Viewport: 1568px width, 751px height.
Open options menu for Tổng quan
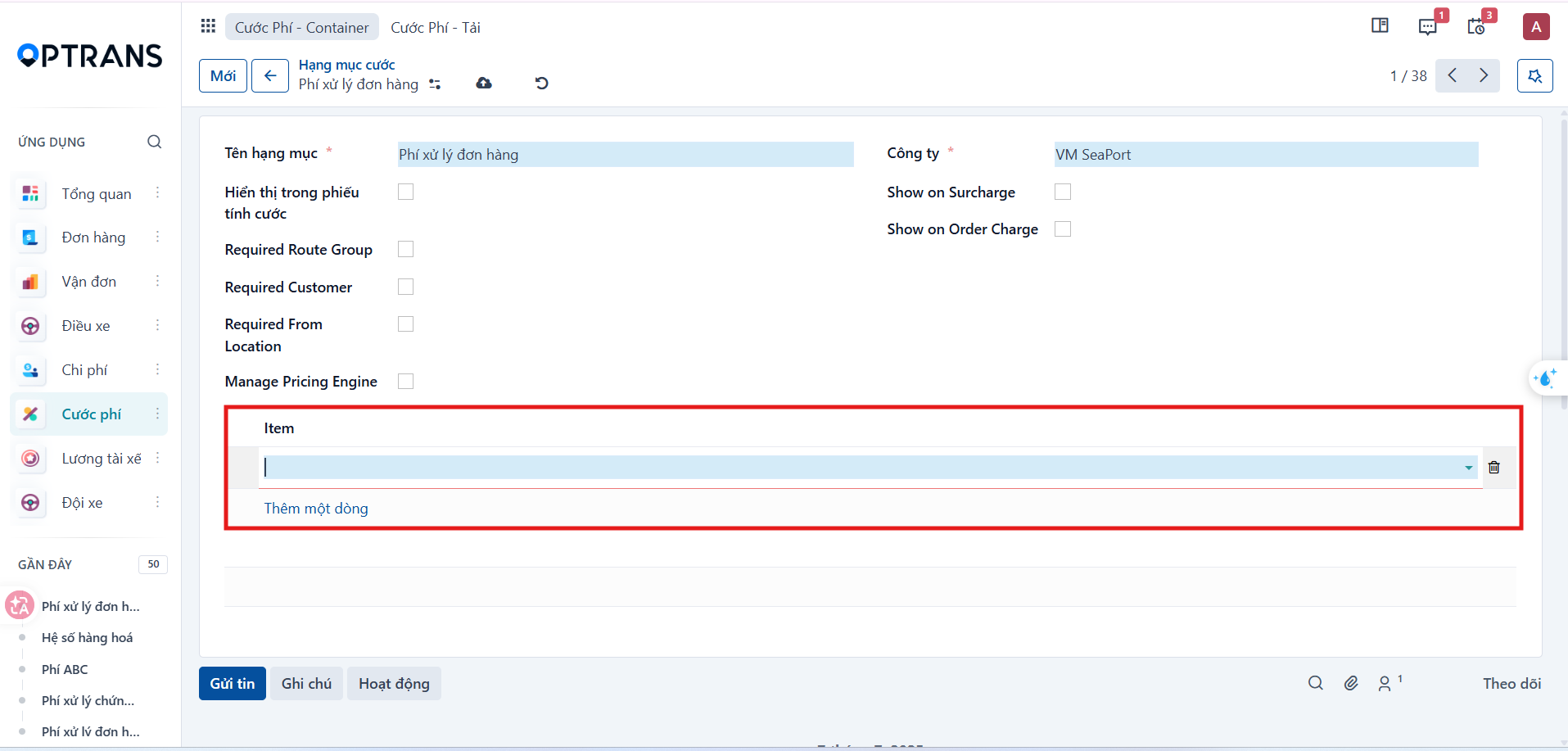[157, 192]
